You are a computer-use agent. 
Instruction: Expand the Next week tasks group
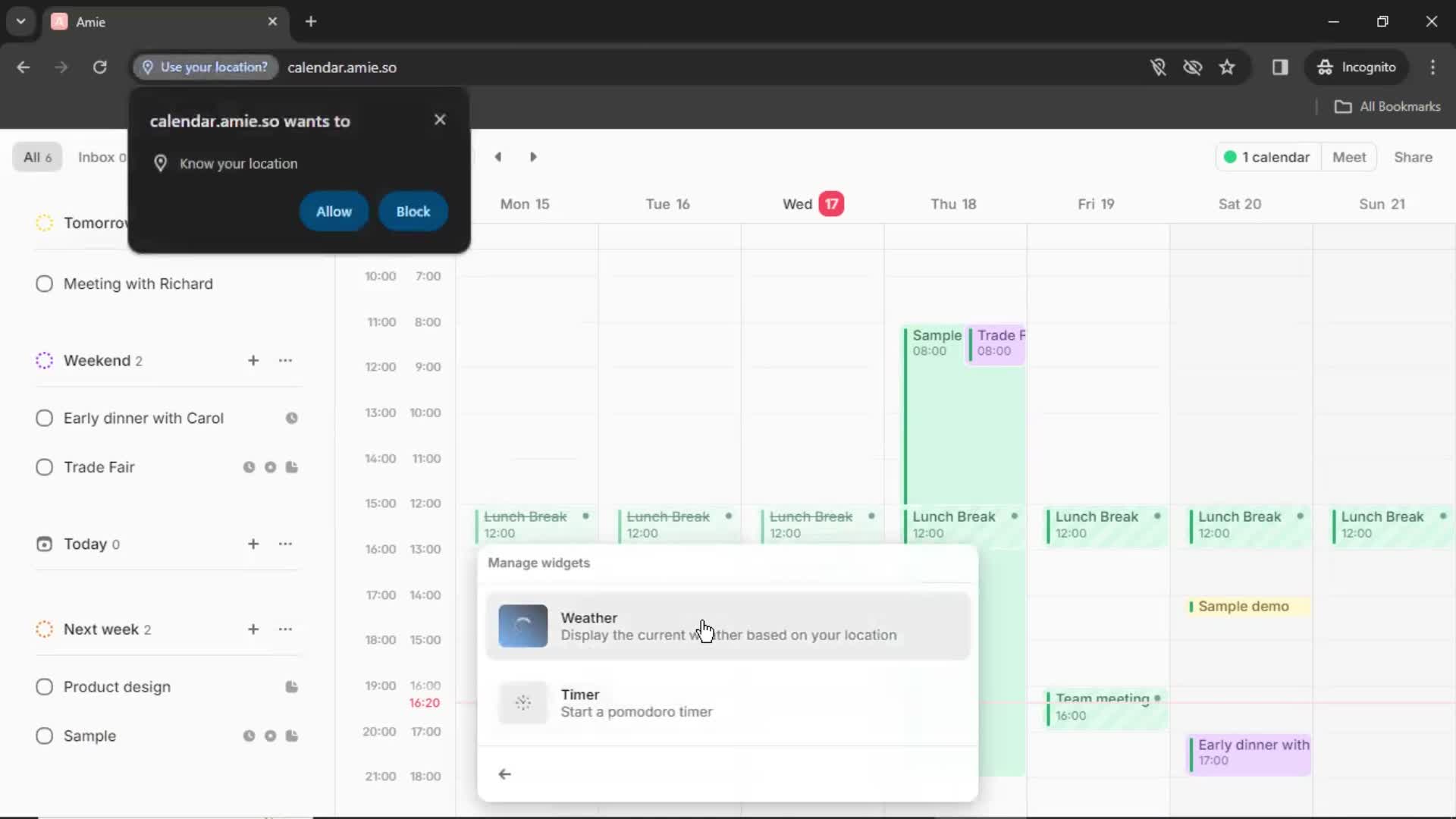click(102, 629)
